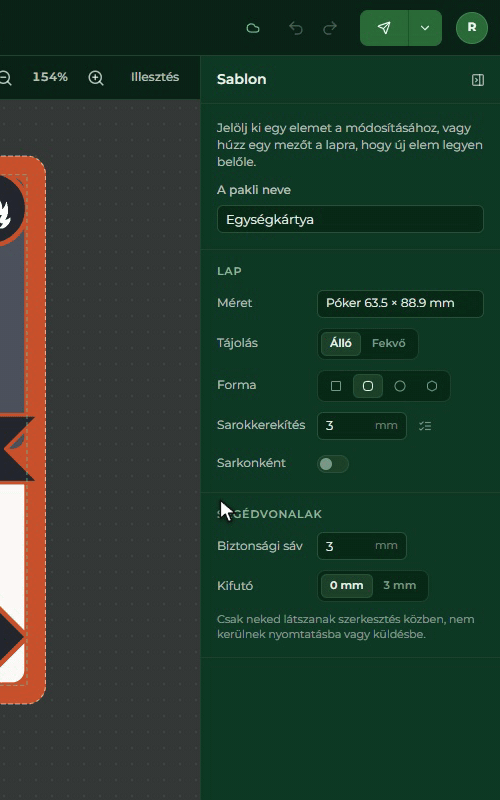Click the Méret label
The width and height of the screenshot is (500, 800).
coord(234,303)
